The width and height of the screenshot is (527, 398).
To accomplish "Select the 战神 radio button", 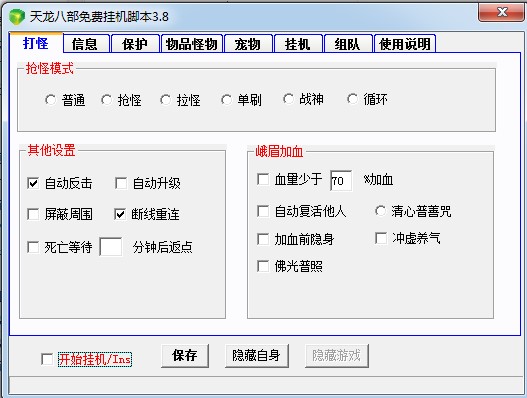I will (x=288, y=99).
